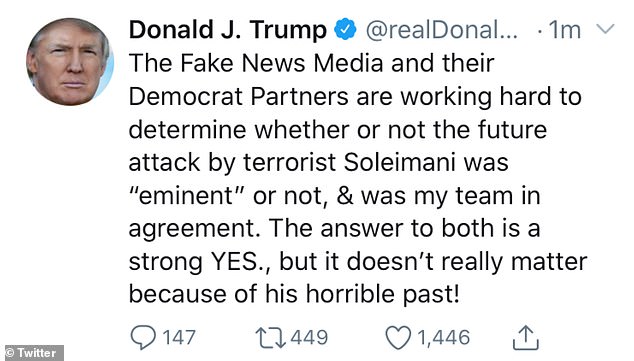Click the word Soleimani in the tweet
Screen dimensions: 634x361
point(400,163)
